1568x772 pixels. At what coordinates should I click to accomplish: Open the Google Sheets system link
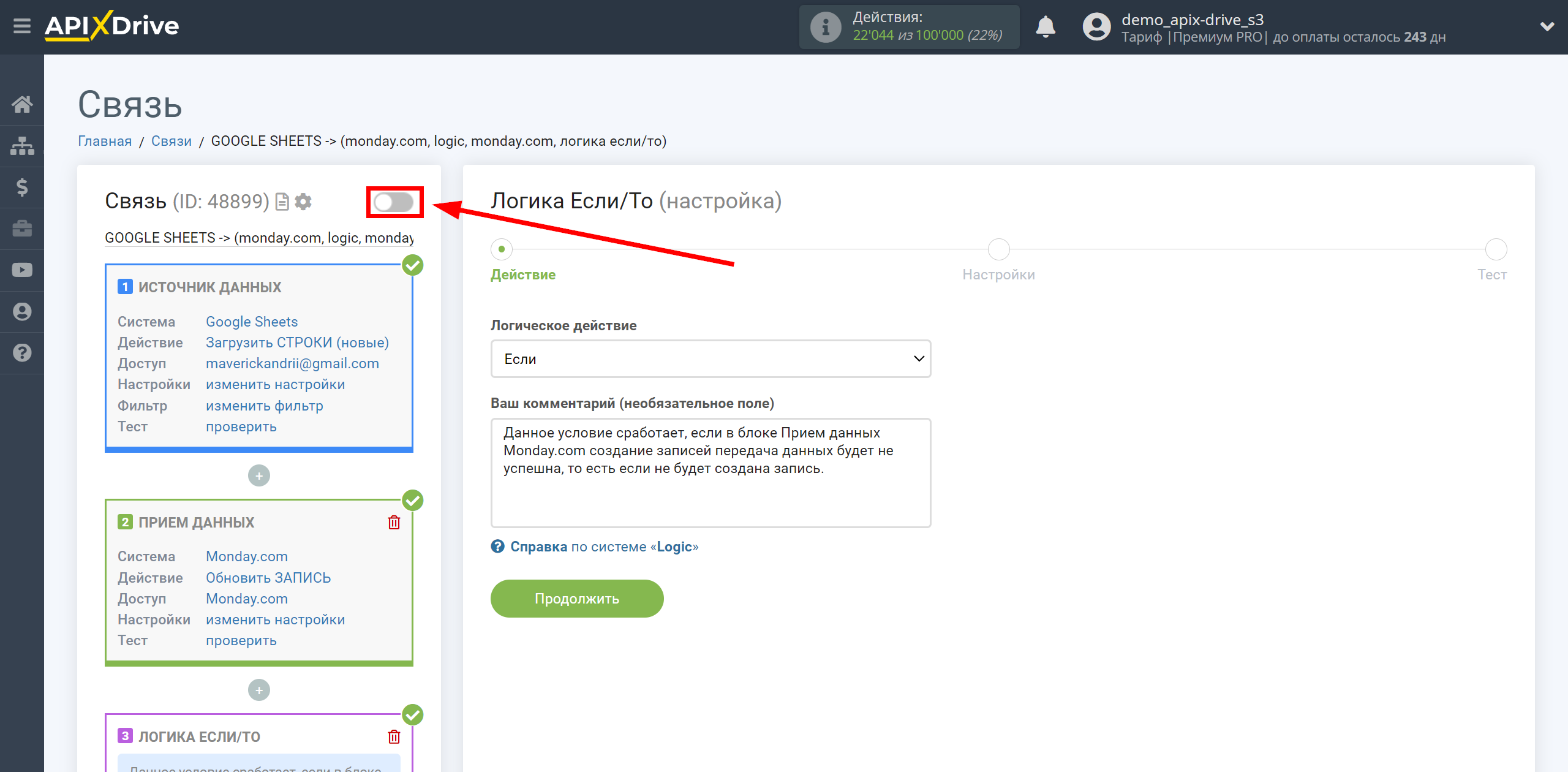(x=252, y=322)
